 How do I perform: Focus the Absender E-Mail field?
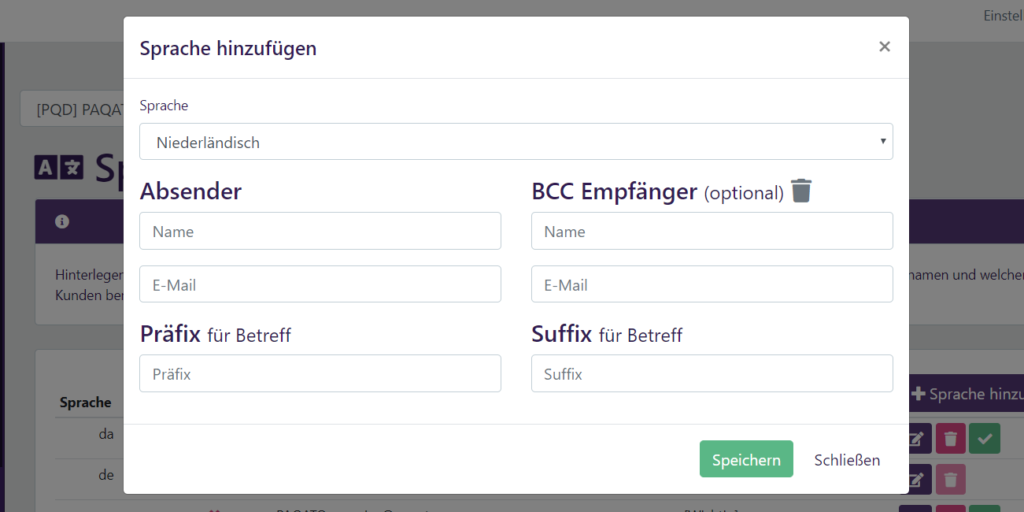pos(320,284)
